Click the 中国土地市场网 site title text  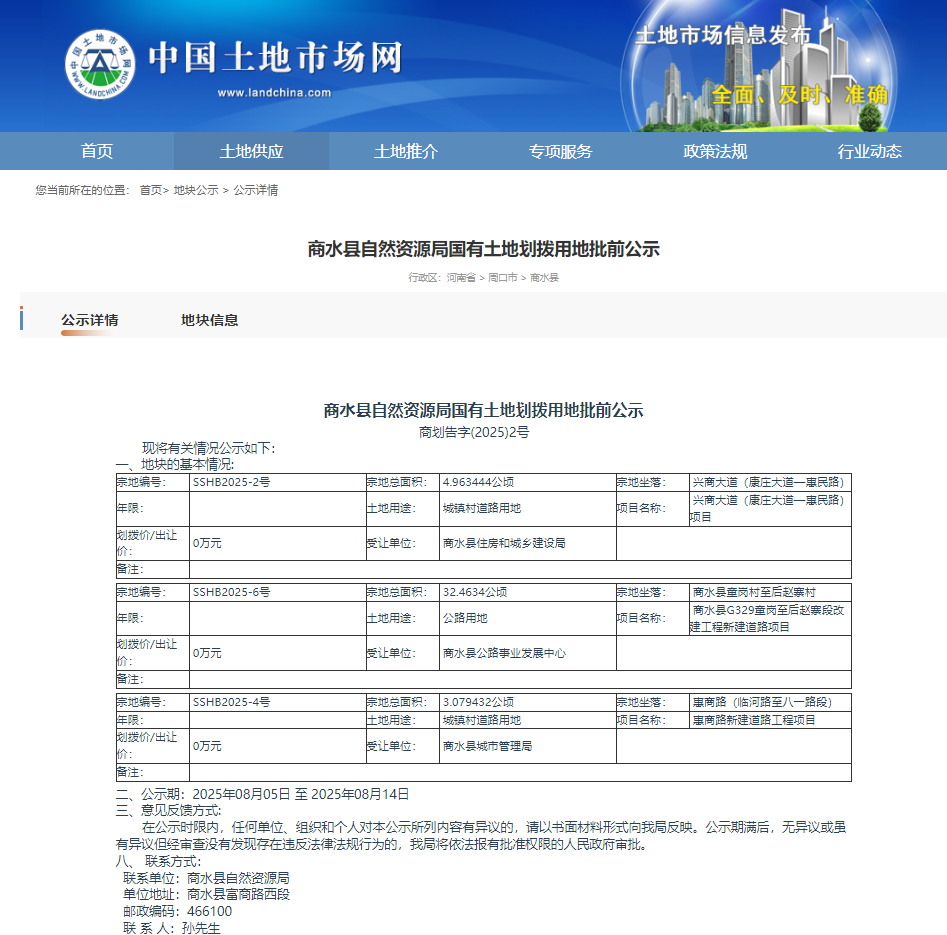coord(275,58)
